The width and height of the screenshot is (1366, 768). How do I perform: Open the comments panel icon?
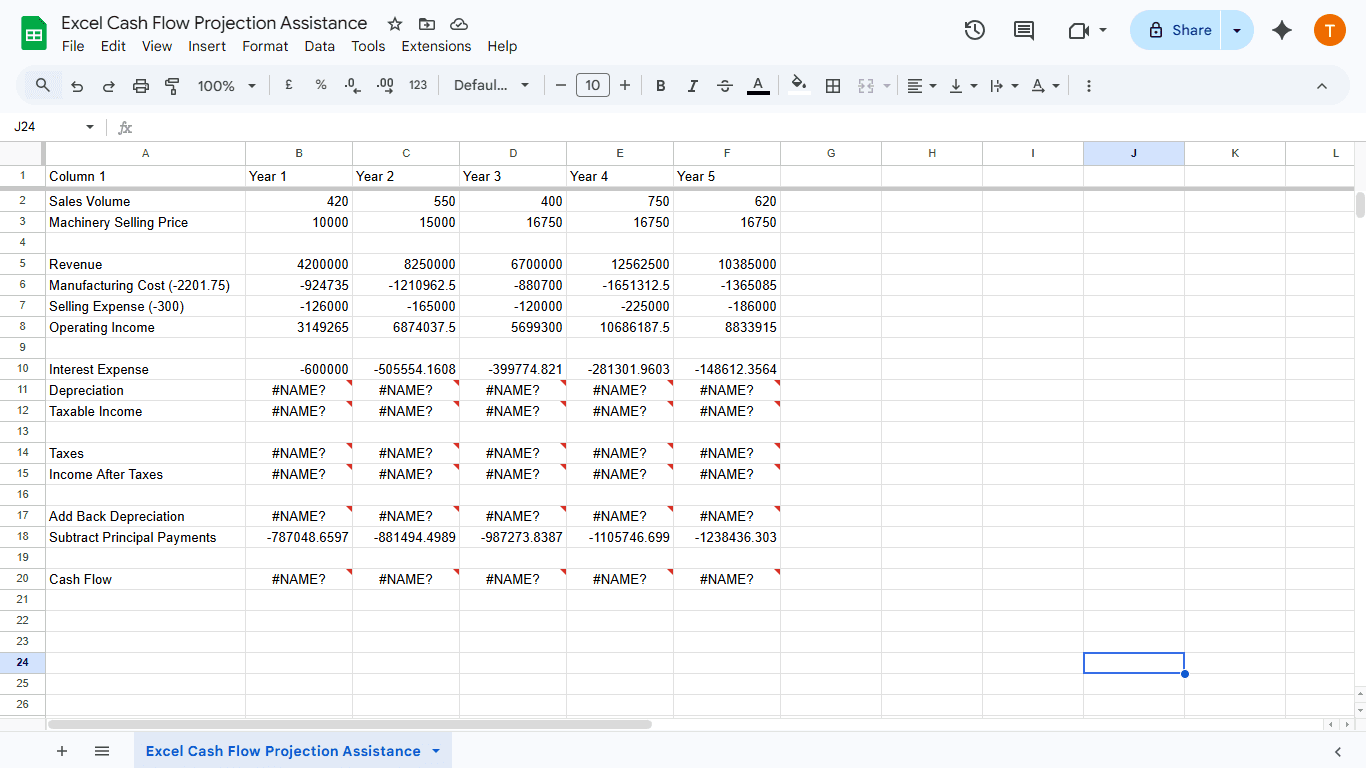pyautogui.click(x=1024, y=30)
